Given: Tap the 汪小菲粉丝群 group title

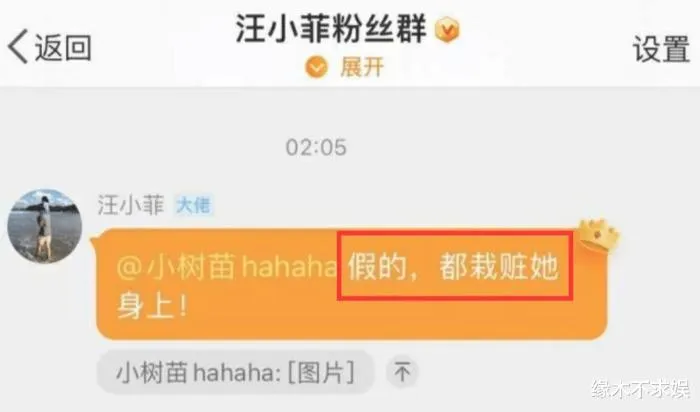Looking at the screenshot, I should (x=331, y=29).
